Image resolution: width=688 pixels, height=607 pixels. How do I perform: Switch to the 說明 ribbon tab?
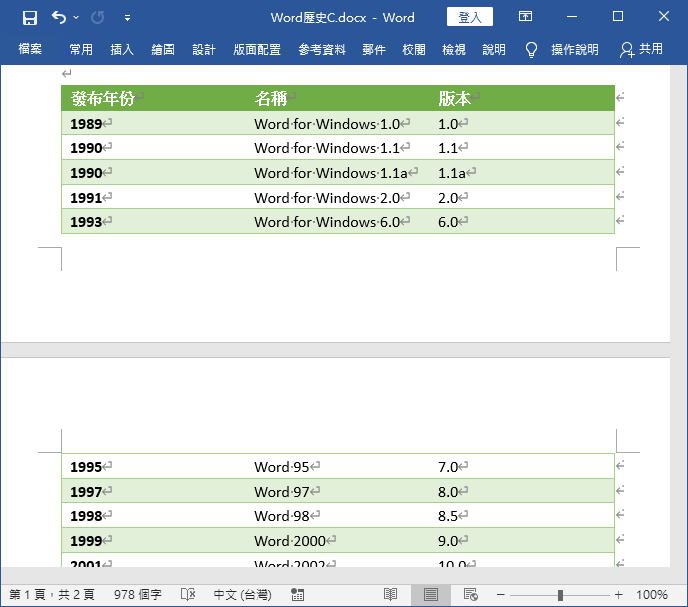pyautogui.click(x=494, y=49)
